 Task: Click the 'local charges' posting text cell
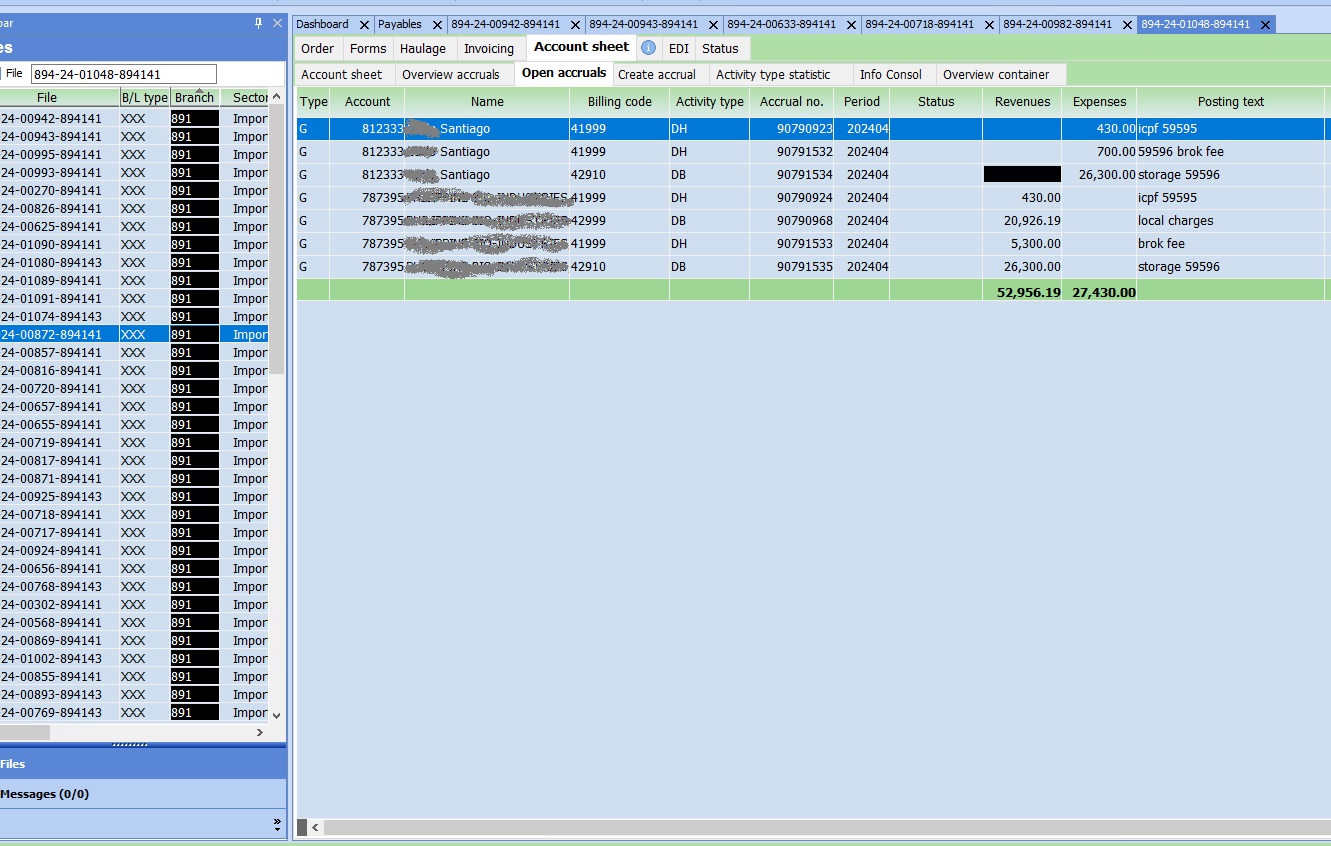(x=1231, y=221)
